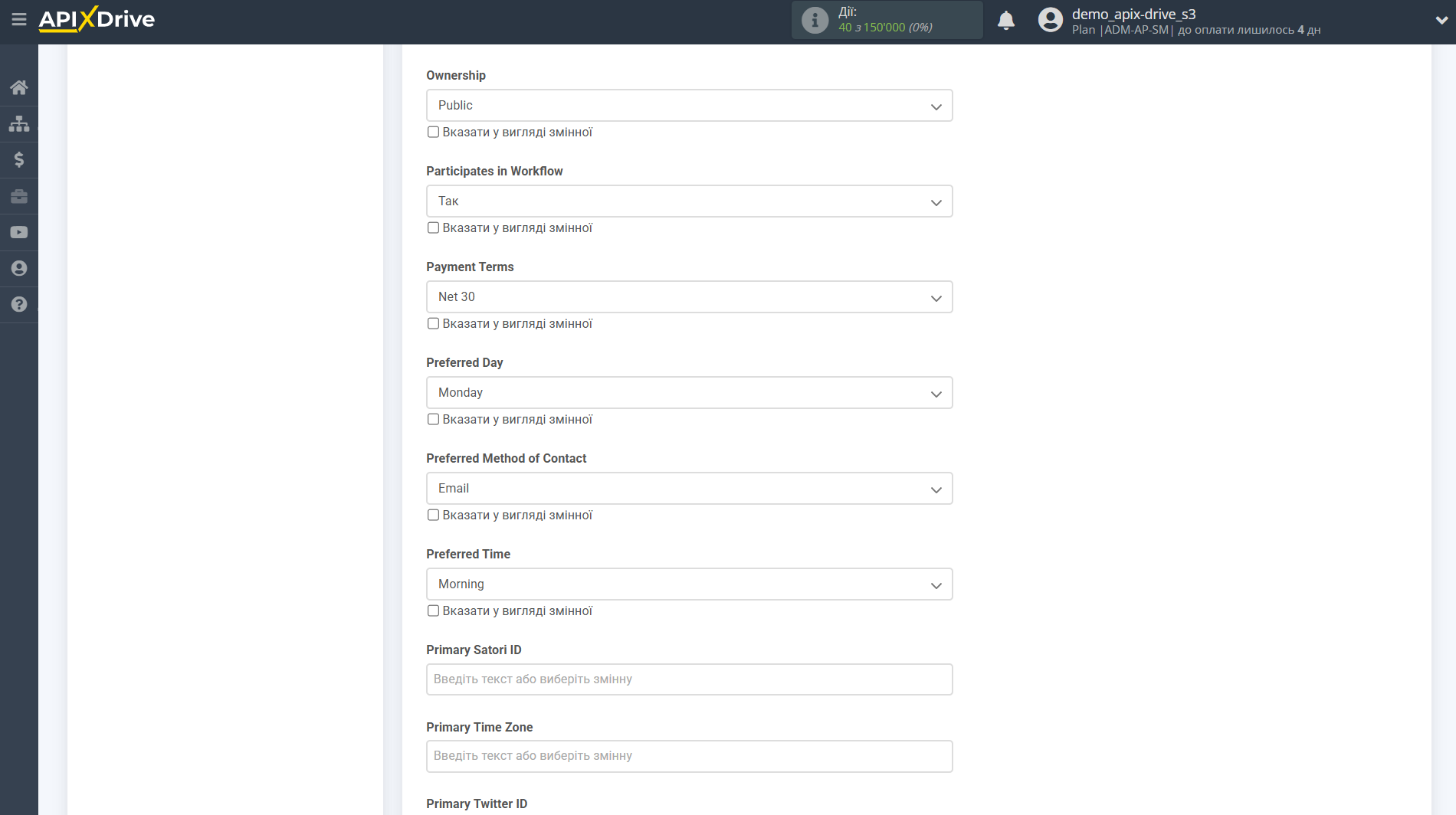Open Preferred Method of Contact dropdown showing Email
The image size is (1456, 815).
click(689, 489)
